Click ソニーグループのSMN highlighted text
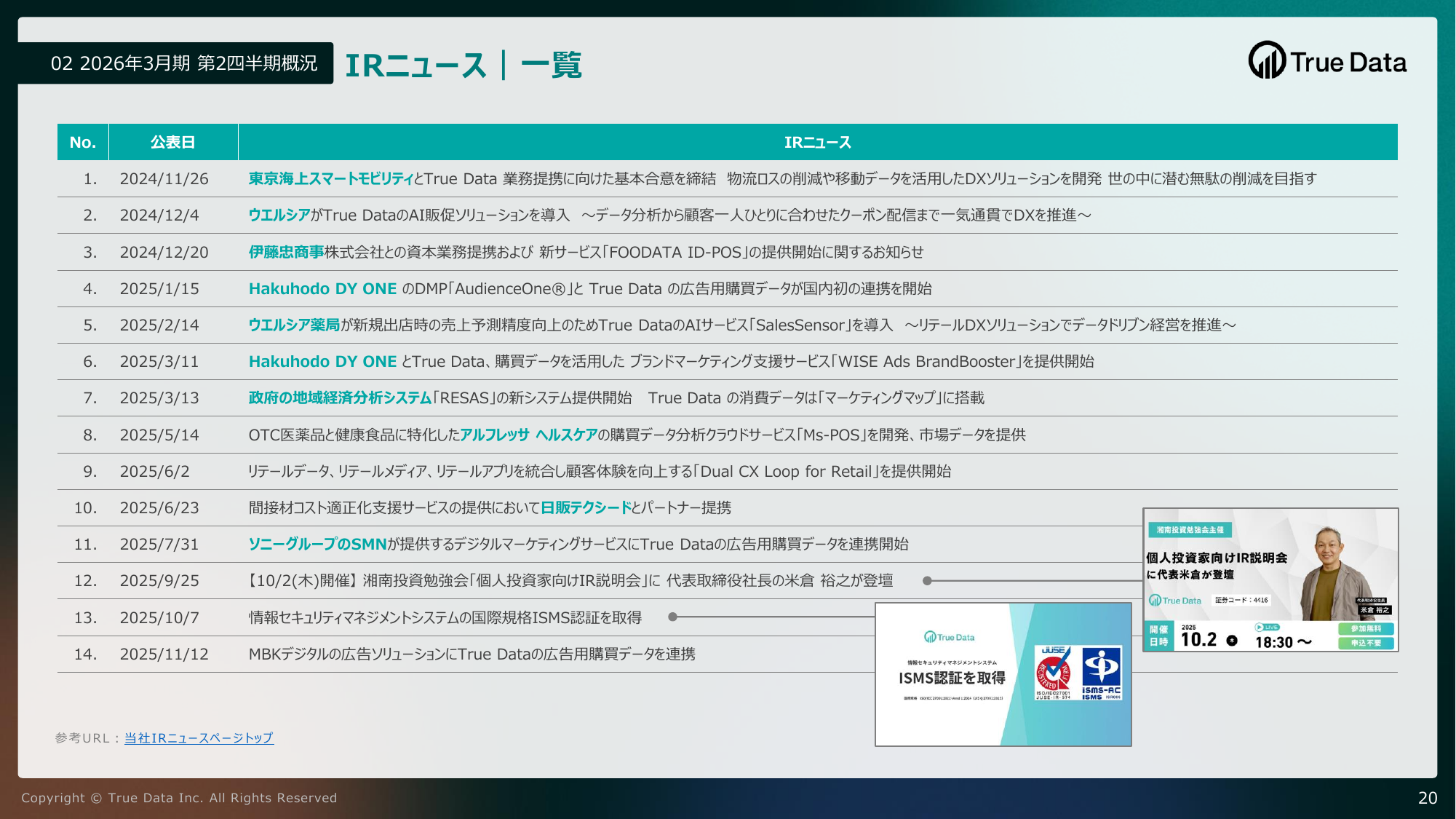This screenshot has height=819, width=1456. click(x=317, y=544)
